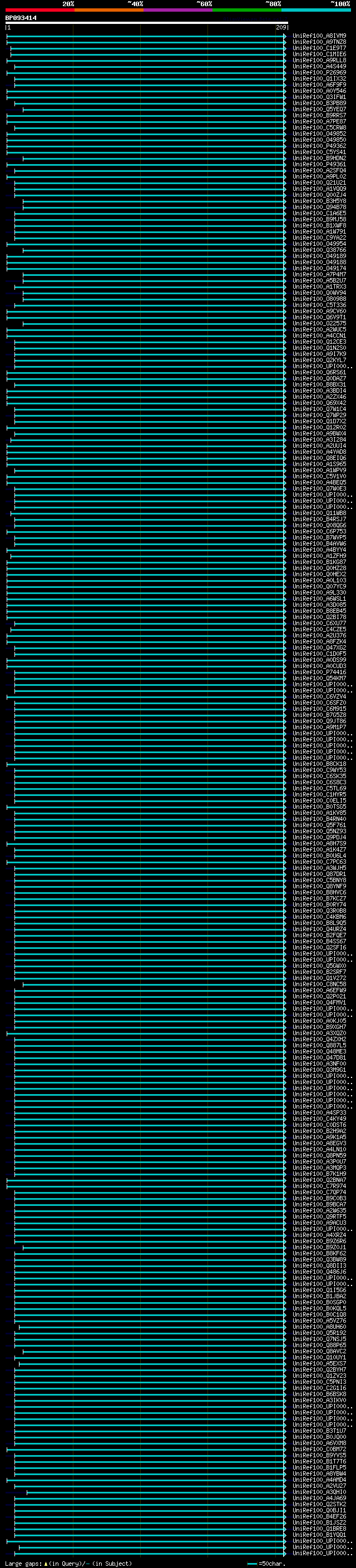Click the UniRef100_A1W791 label
Screen dimensions: 356x1568
319,231
